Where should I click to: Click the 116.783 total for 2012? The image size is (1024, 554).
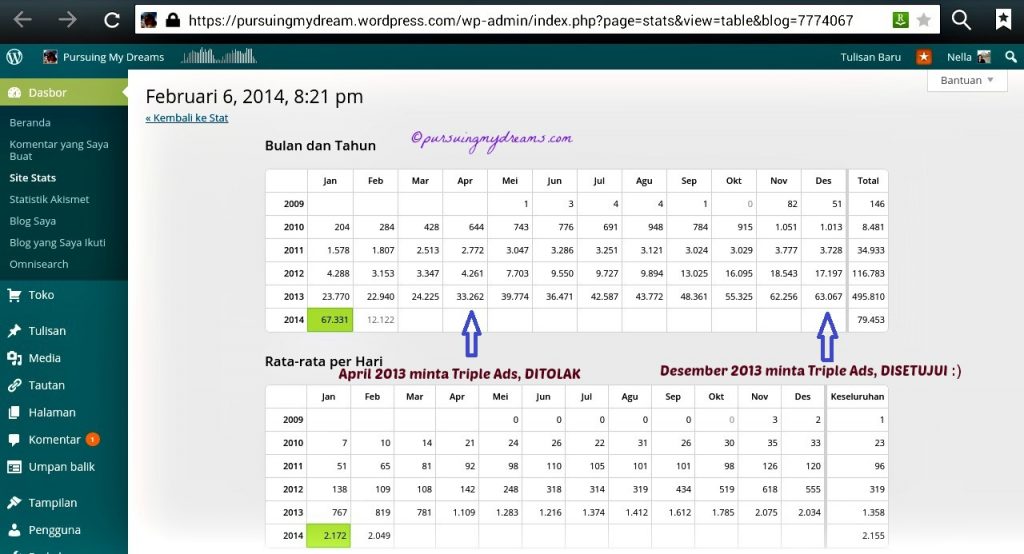coord(868,273)
